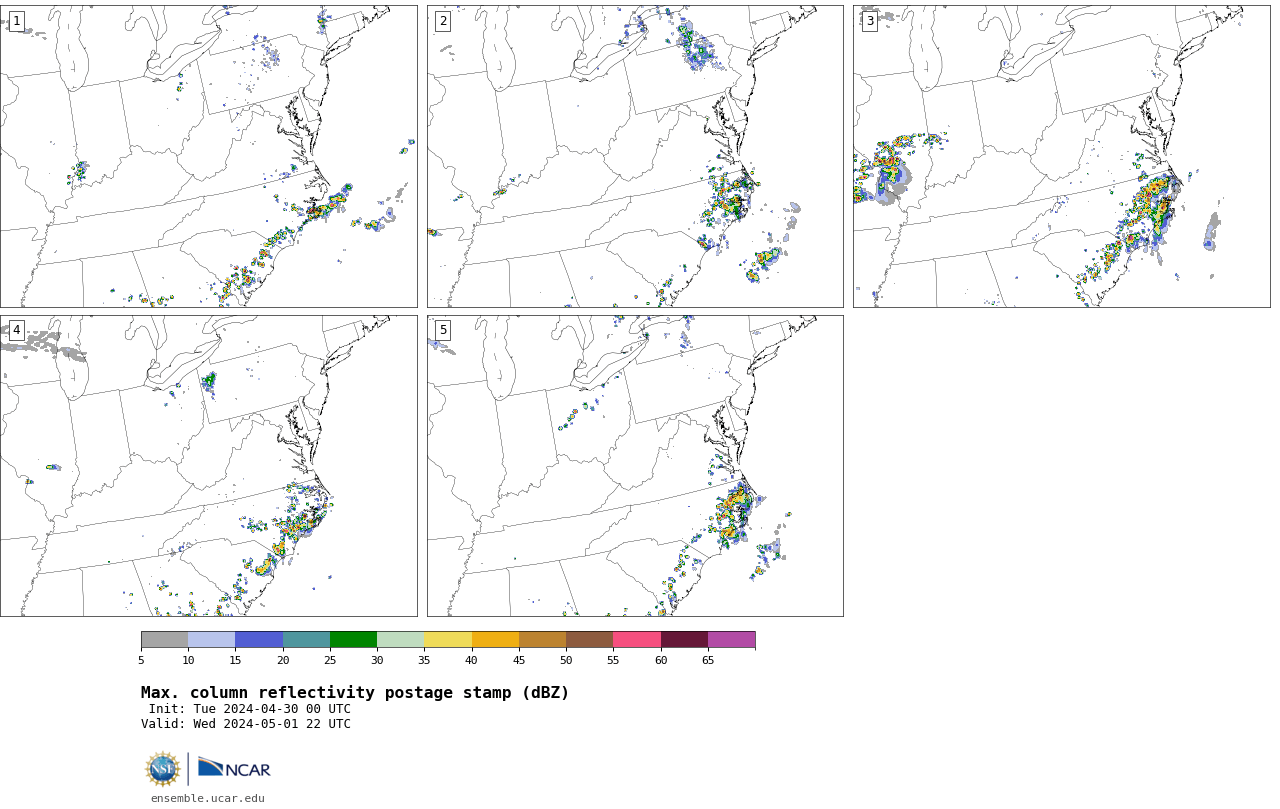The height and width of the screenshot is (809, 1280).
Task: Open ensemble member 5 reflectivity map
Action: (635, 466)
